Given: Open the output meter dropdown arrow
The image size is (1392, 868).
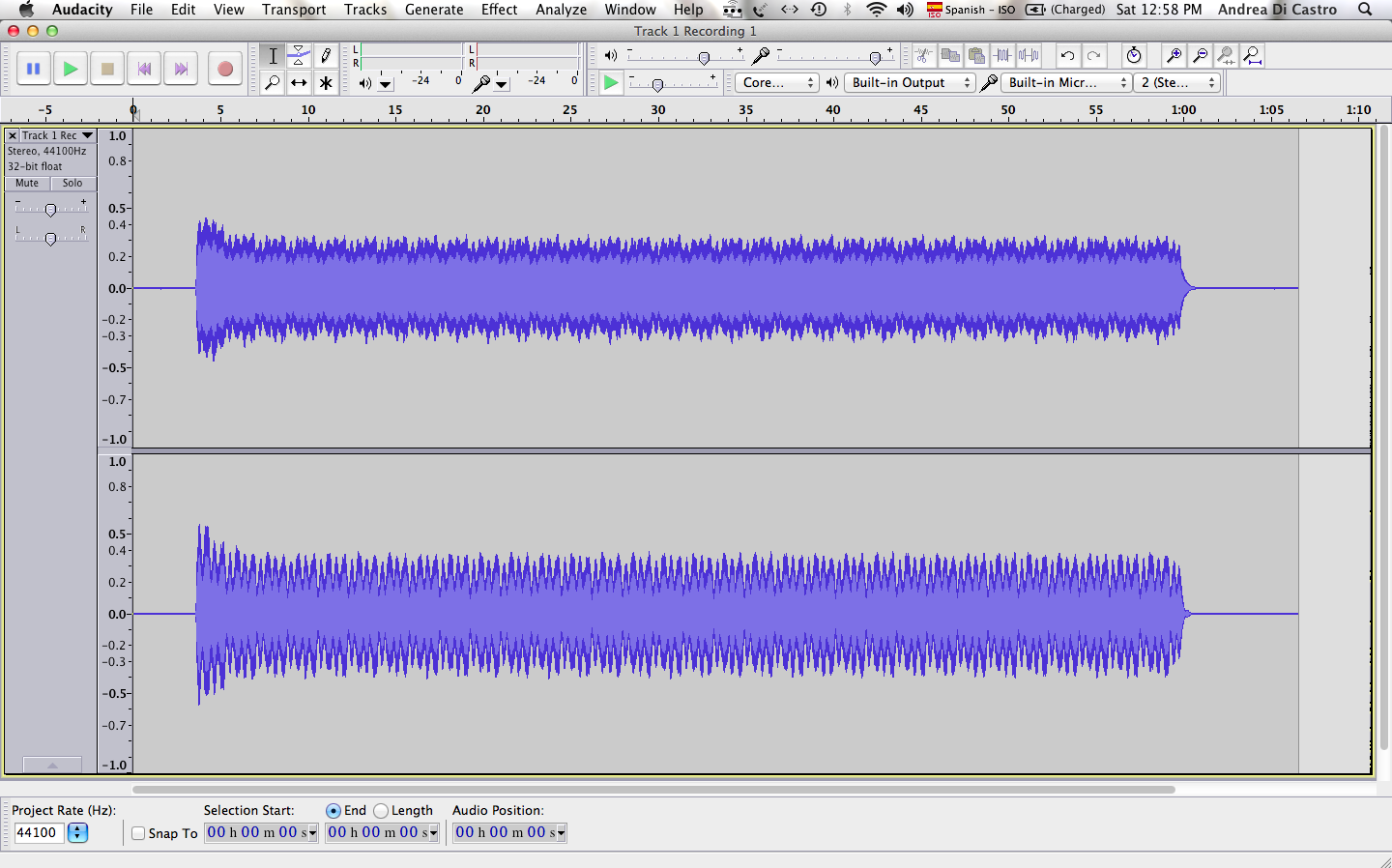Looking at the screenshot, I should (x=386, y=84).
